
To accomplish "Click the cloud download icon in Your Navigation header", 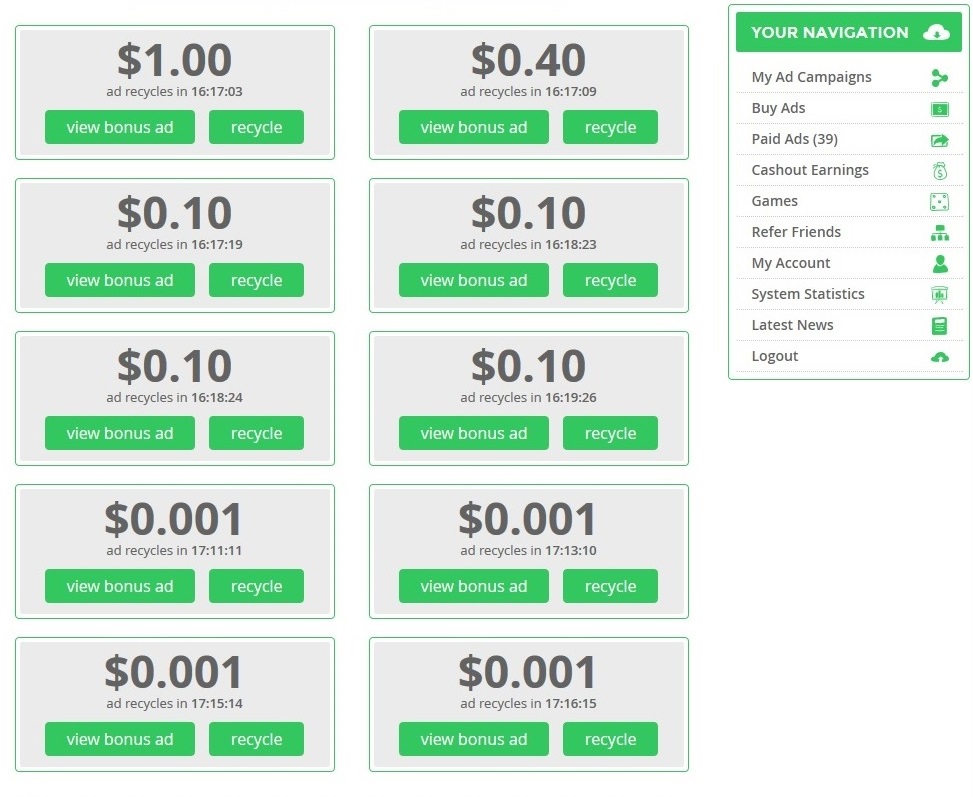I will click(x=935, y=32).
